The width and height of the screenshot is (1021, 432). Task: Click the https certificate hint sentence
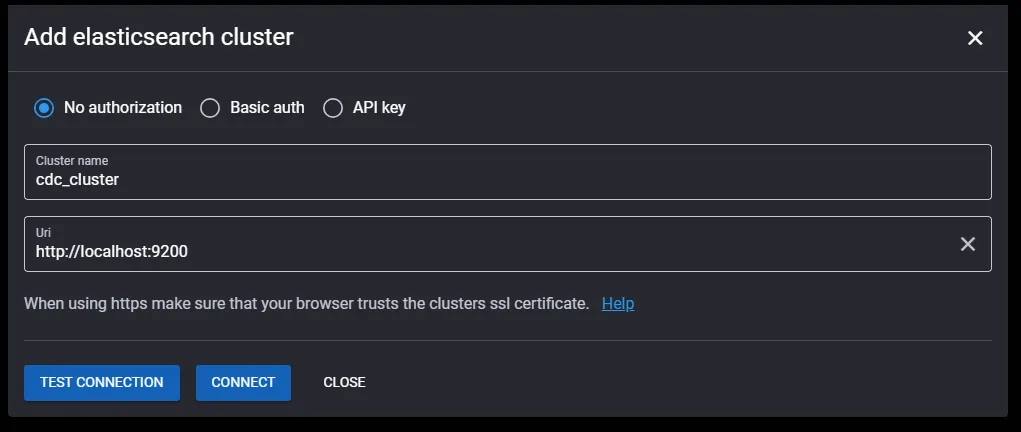(x=307, y=304)
